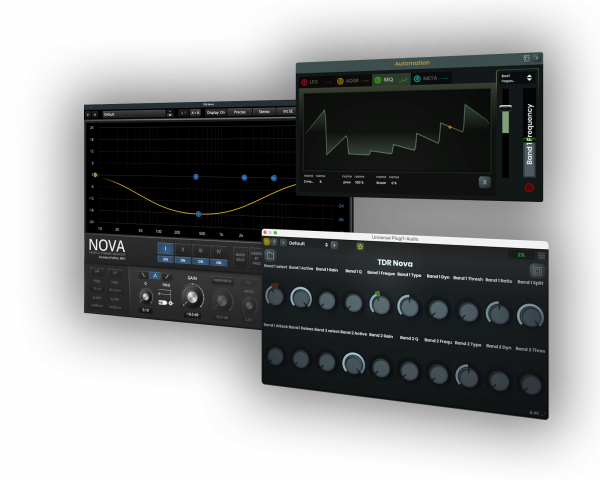Click the Band 1 Ratio knob
The image size is (600, 480).
pos(498,313)
